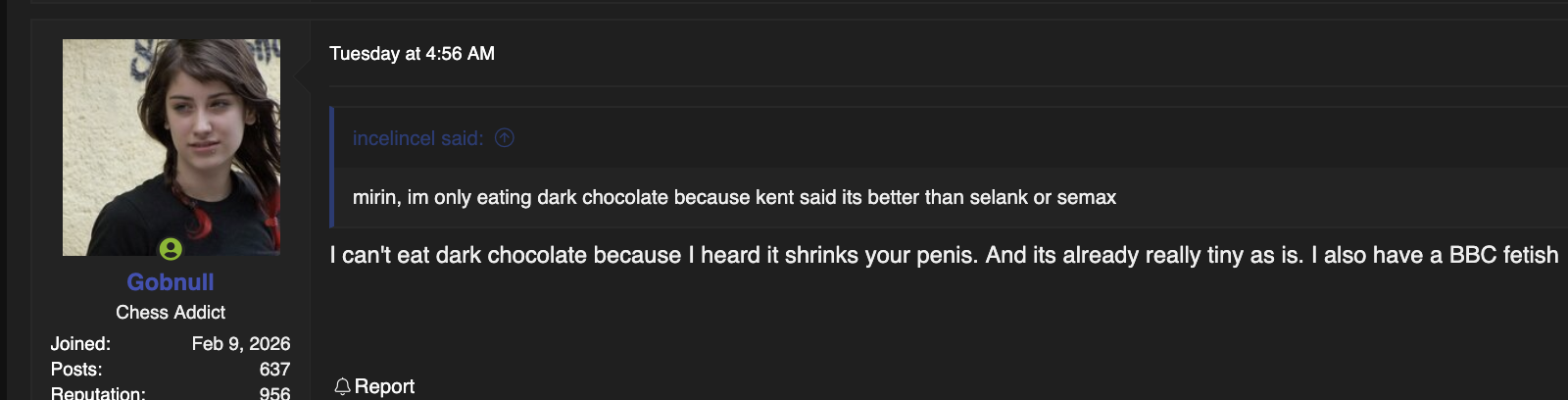
Task: Expand the quoted message starting with "mirin"
Action: click(x=734, y=197)
